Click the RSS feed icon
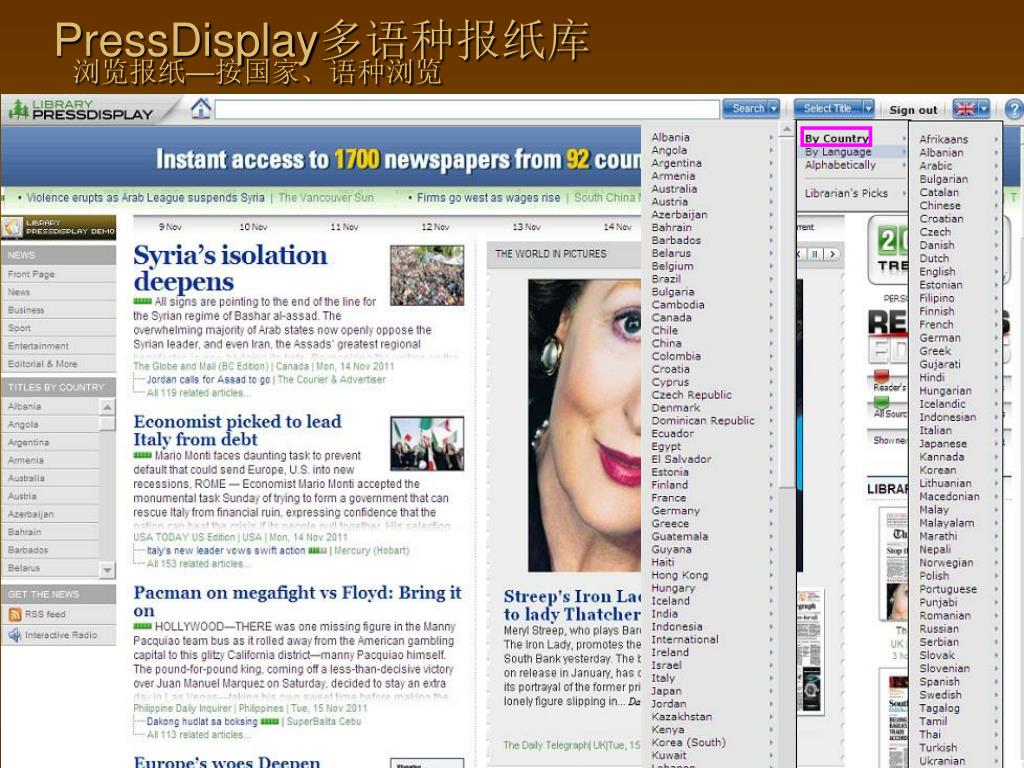 click(x=14, y=615)
